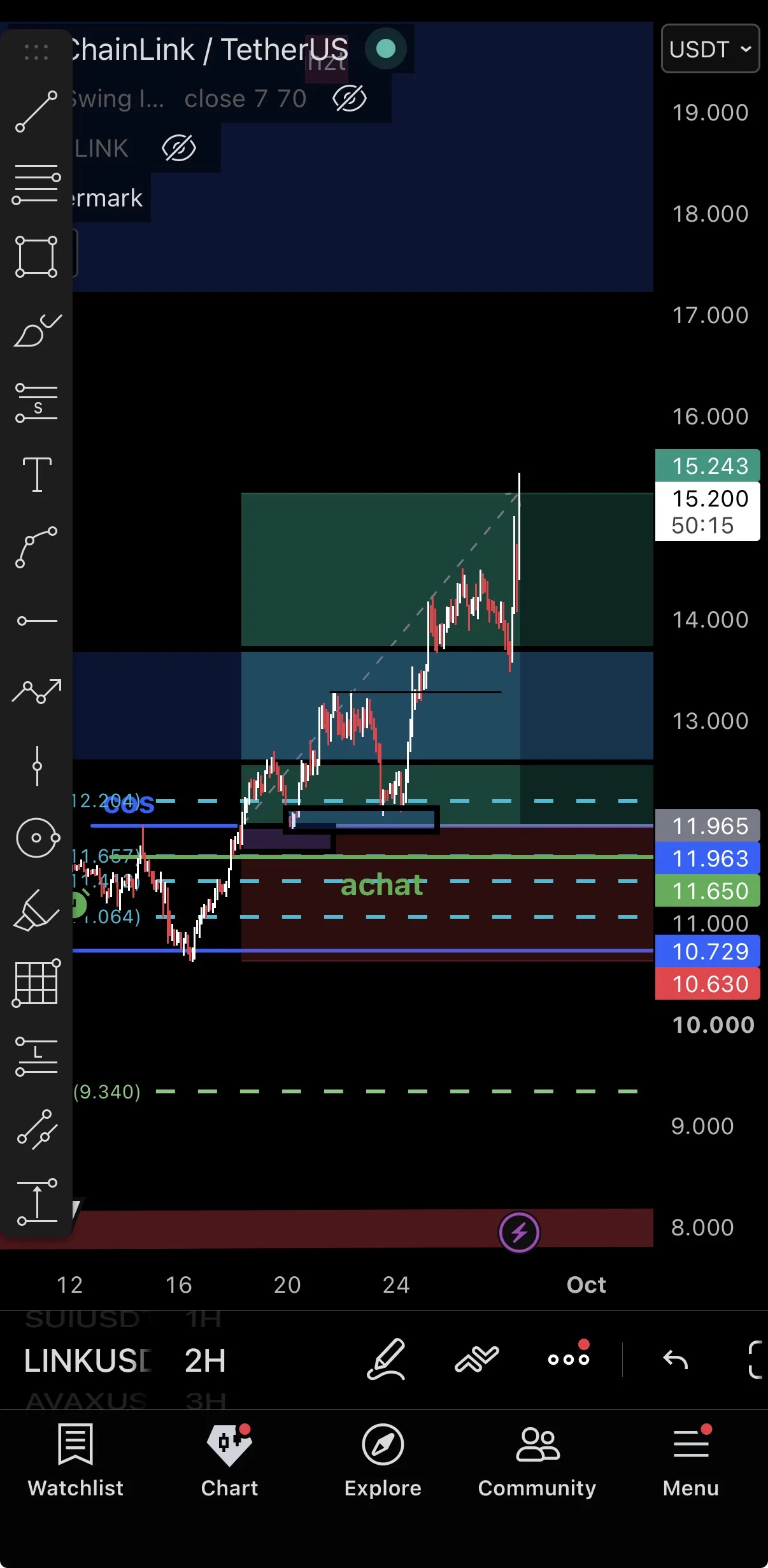Select the vertical line tool

(x=37, y=765)
